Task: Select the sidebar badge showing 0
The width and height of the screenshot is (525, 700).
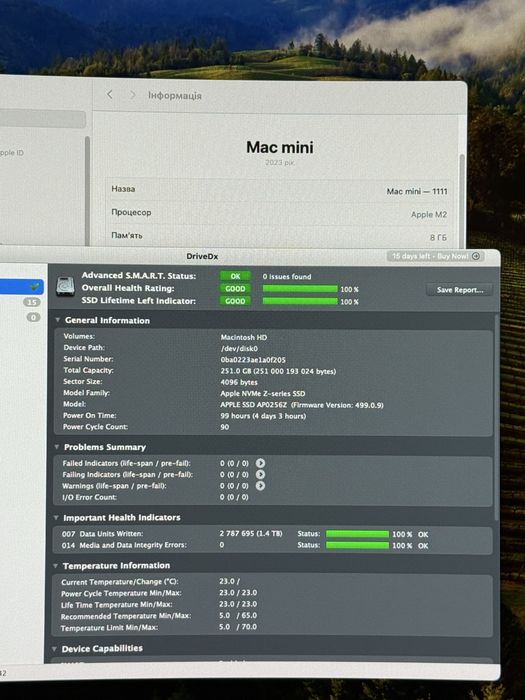Action: click(33, 317)
